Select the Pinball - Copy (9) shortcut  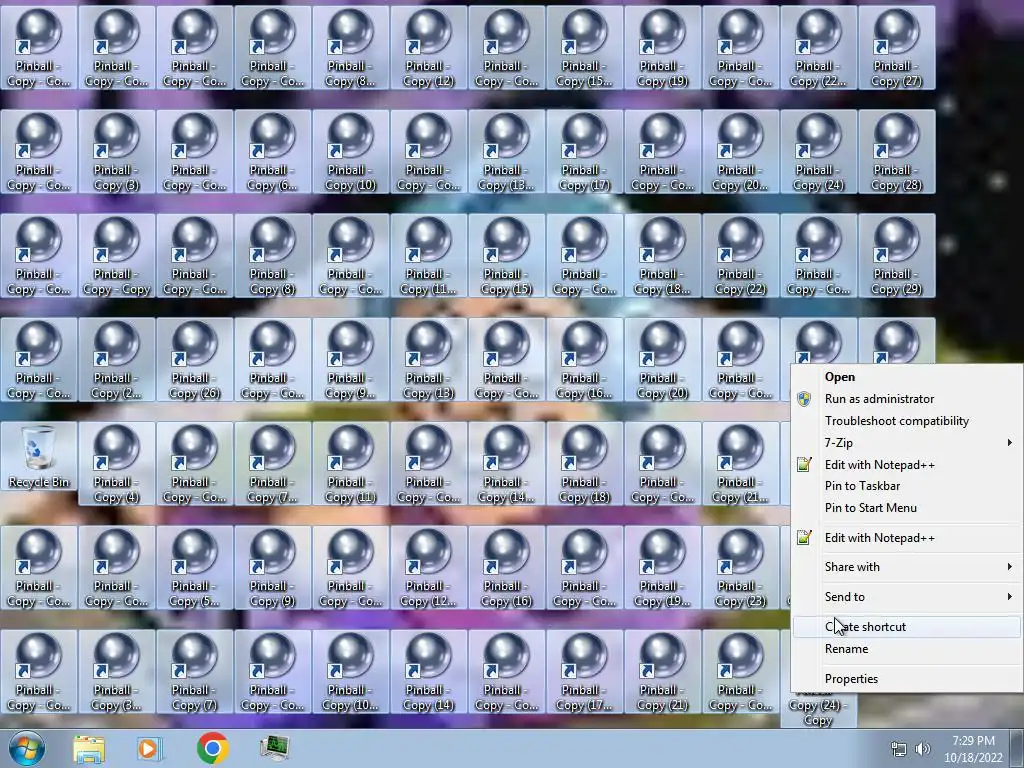[272, 568]
